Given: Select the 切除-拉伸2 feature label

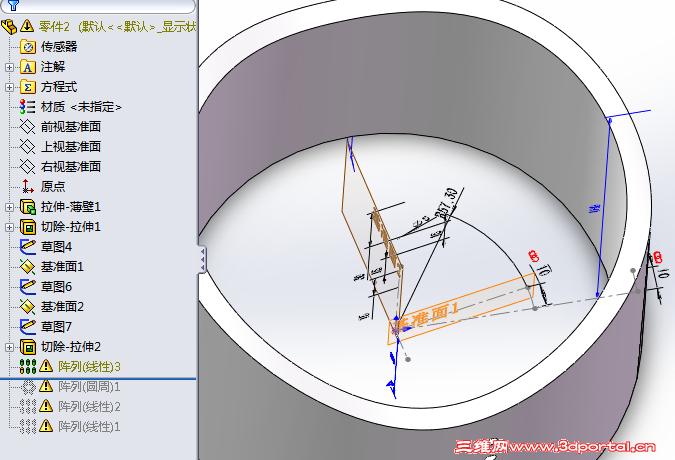Looking at the screenshot, I should click(x=71, y=347).
